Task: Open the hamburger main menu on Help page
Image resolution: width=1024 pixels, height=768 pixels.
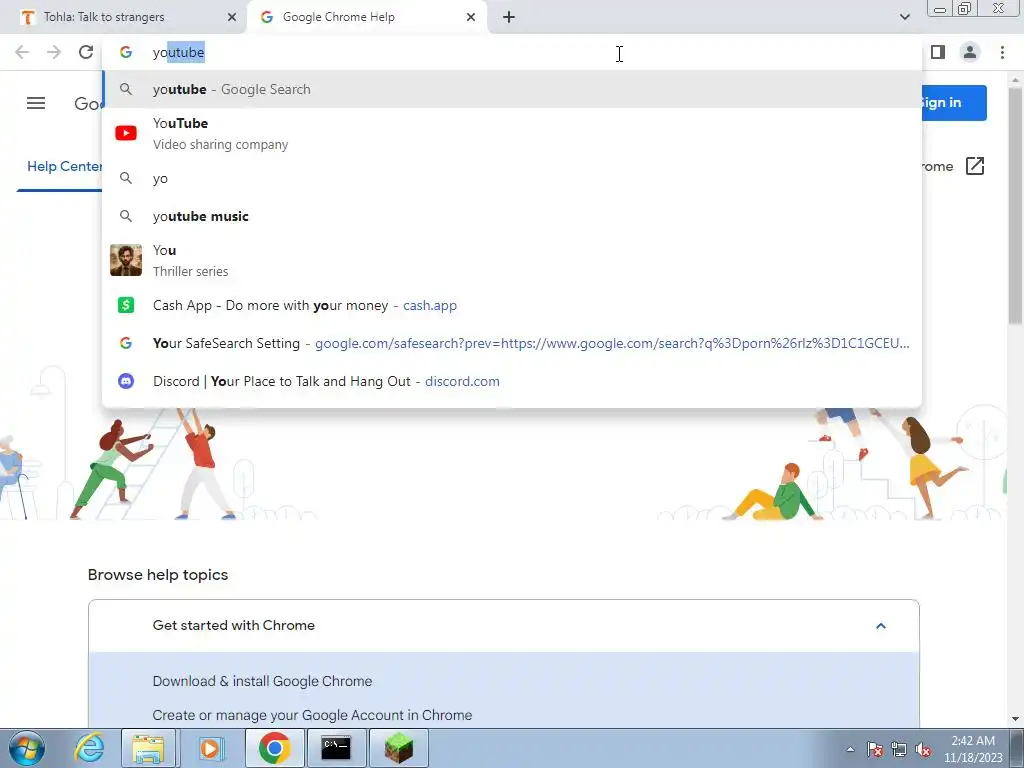Action: coord(36,103)
